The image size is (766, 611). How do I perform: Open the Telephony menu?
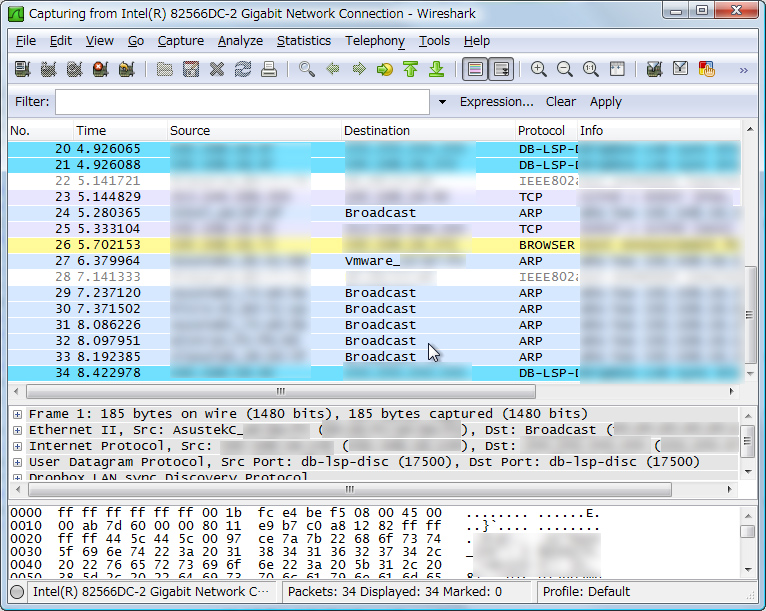[x=375, y=41]
